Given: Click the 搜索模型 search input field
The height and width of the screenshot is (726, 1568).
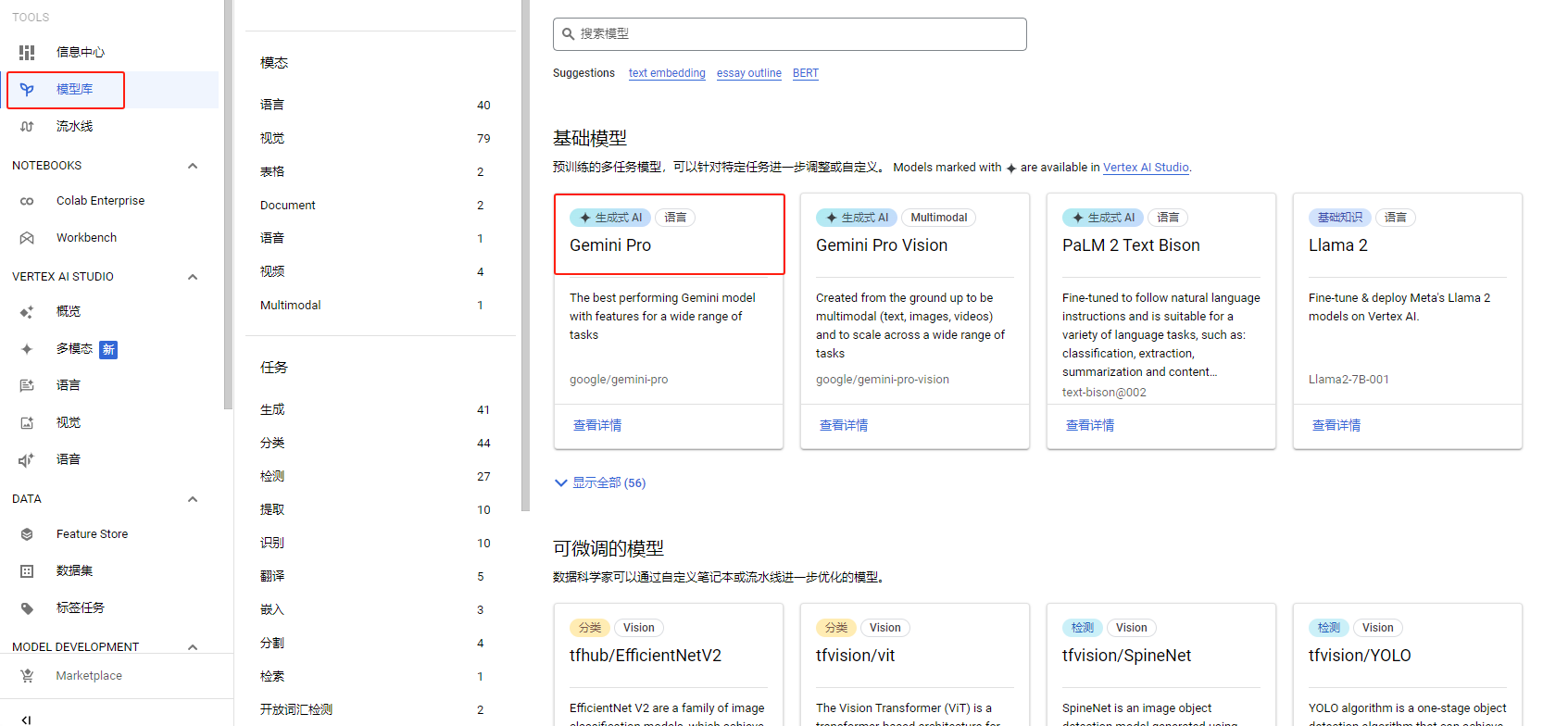Looking at the screenshot, I should tap(790, 34).
